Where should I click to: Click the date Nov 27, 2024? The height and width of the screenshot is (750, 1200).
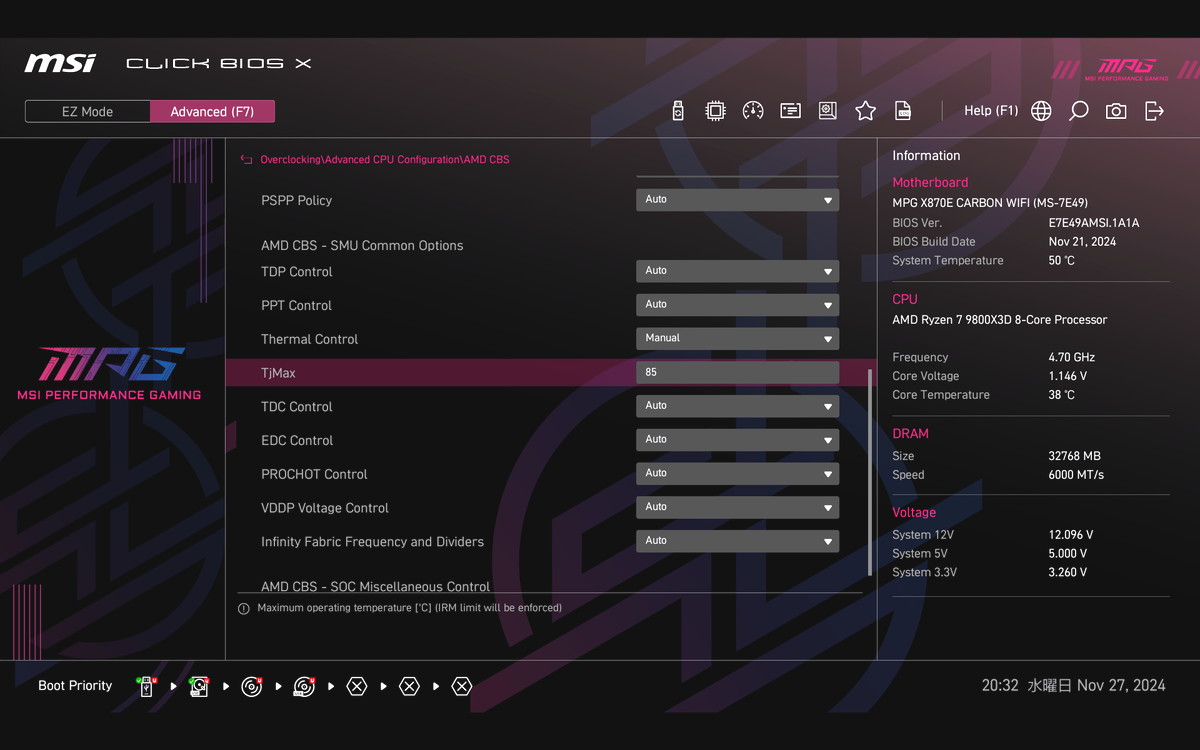pos(1121,686)
